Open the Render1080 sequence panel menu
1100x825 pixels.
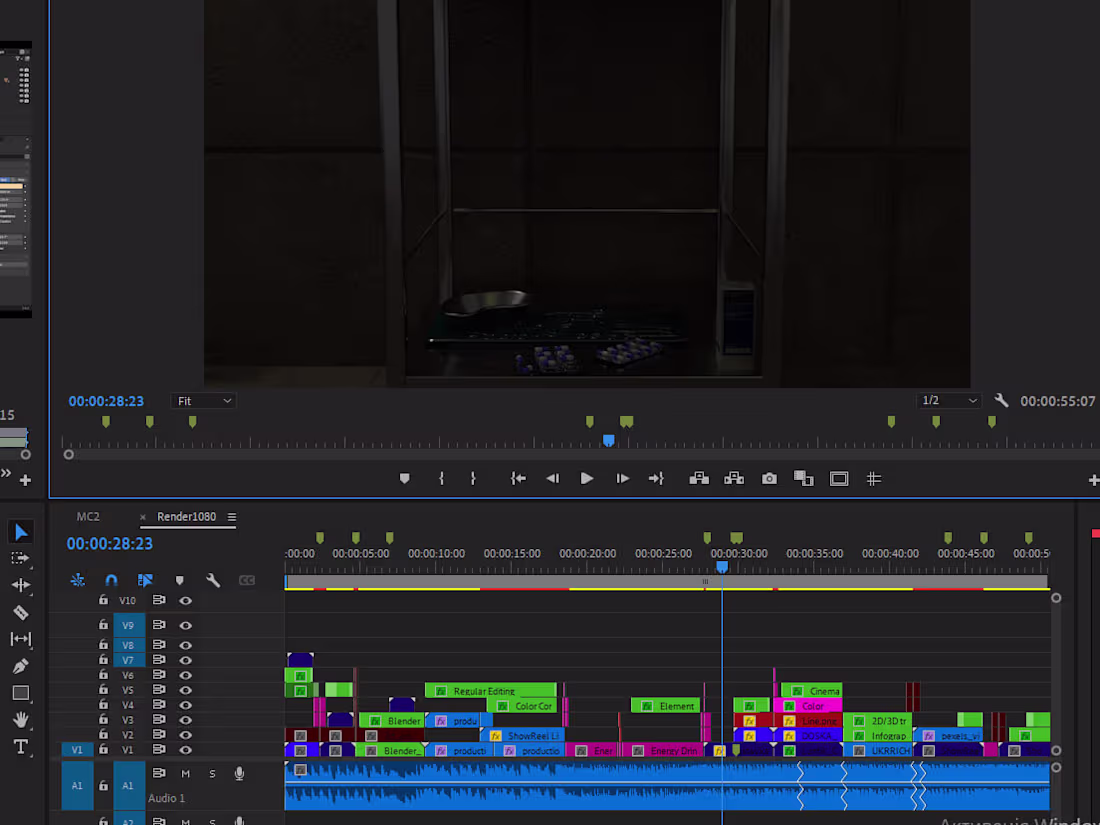pyautogui.click(x=232, y=517)
